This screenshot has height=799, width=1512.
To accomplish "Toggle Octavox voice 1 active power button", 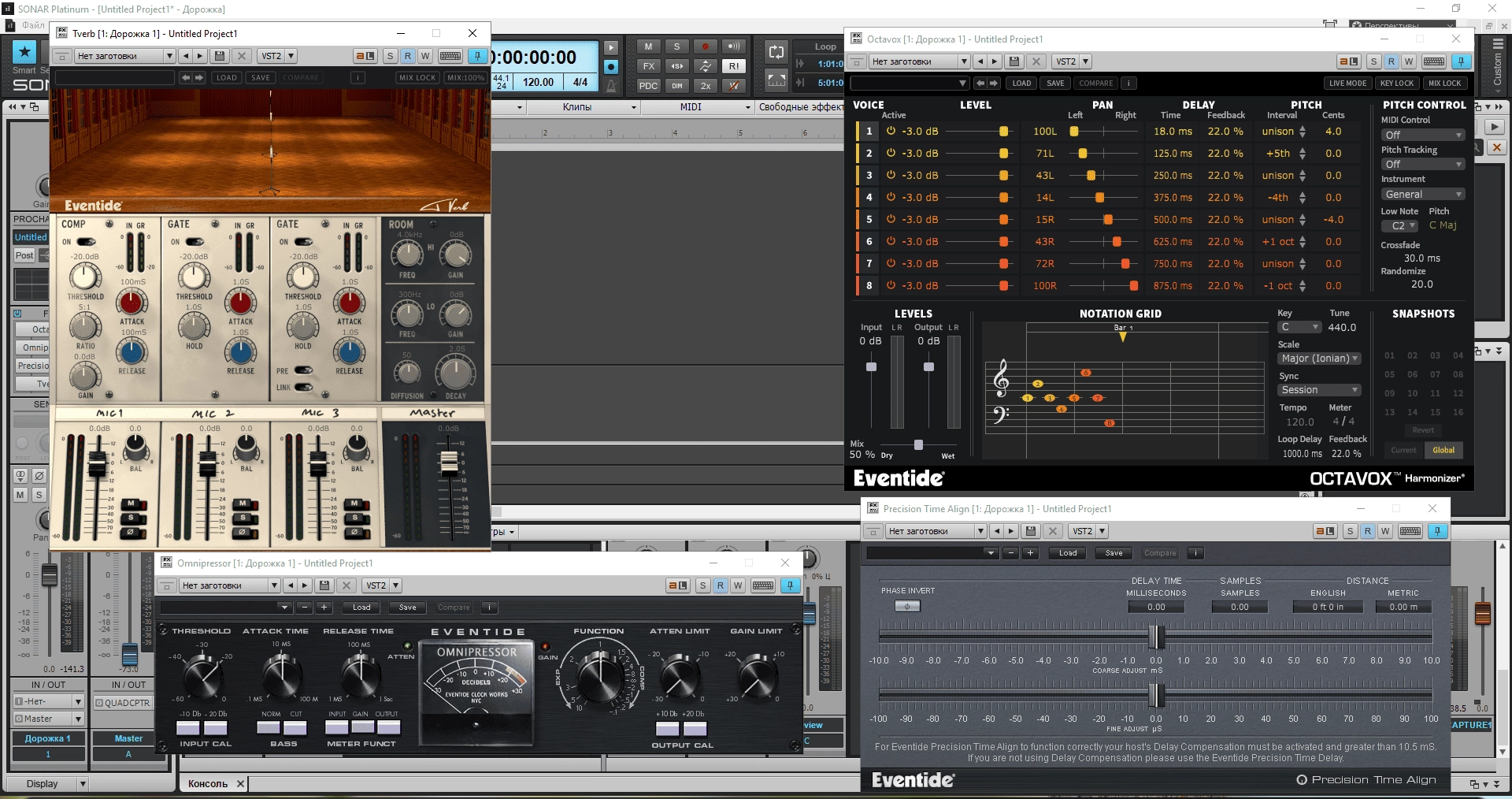I will (x=891, y=132).
